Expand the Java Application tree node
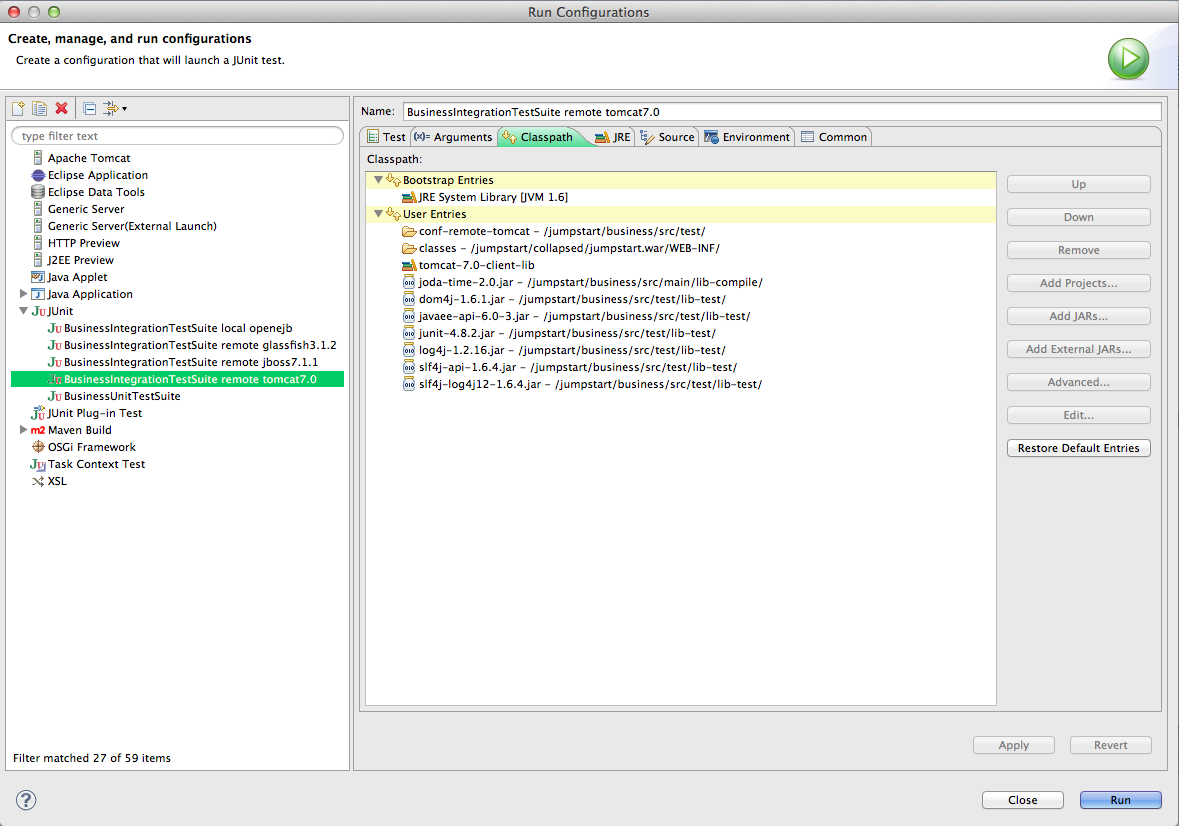 tap(24, 294)
